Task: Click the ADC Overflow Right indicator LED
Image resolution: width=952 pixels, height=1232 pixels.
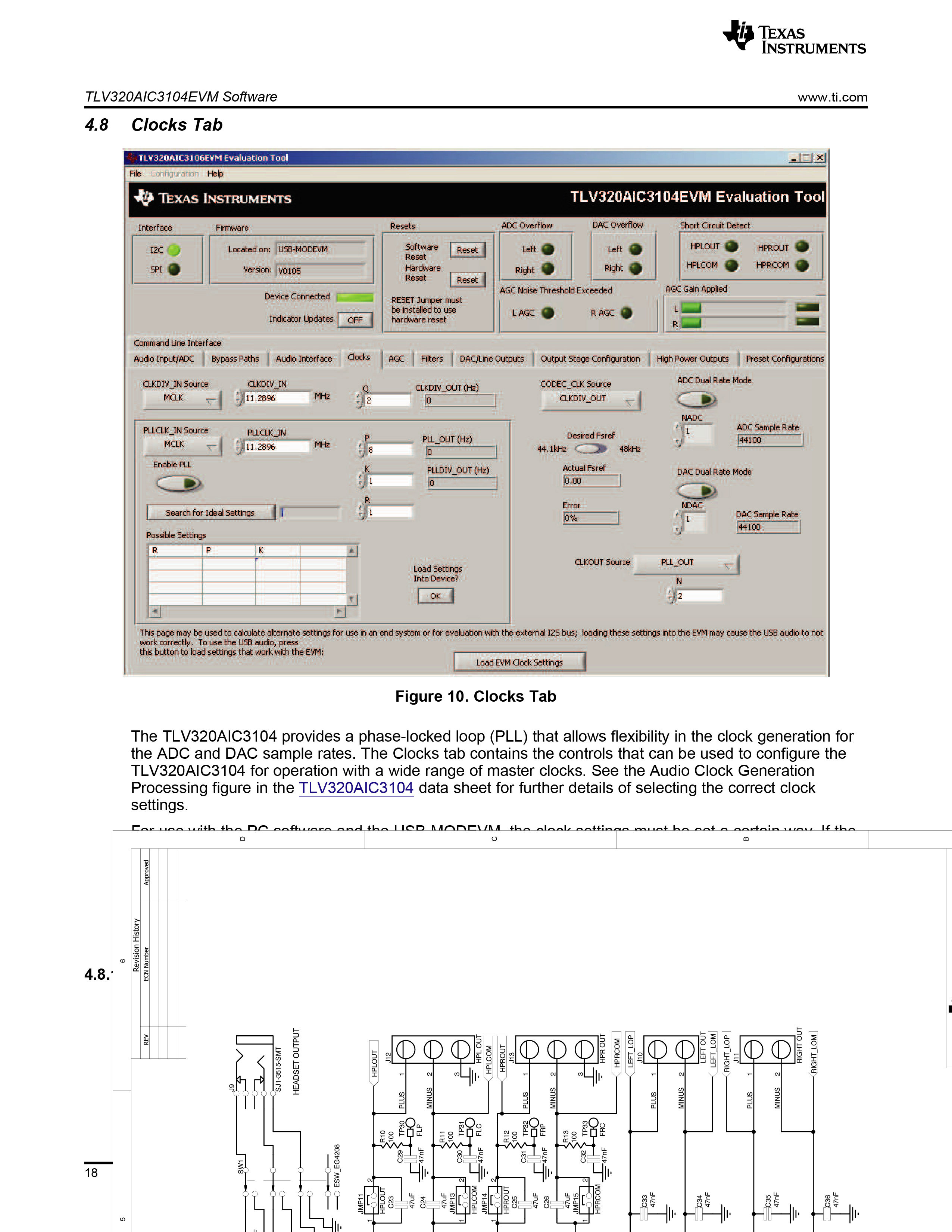Action: [x=547, y=269]
